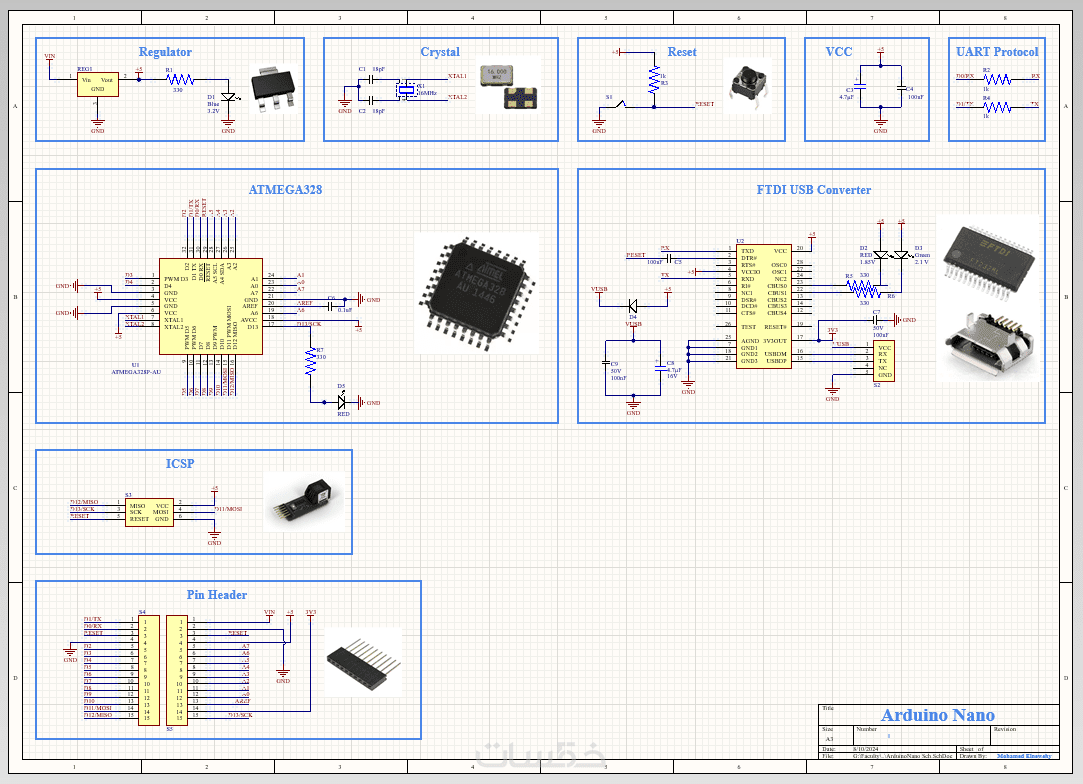Select the ICSP block title
The image size is (1083, 784).
click(x=180, y=463)
